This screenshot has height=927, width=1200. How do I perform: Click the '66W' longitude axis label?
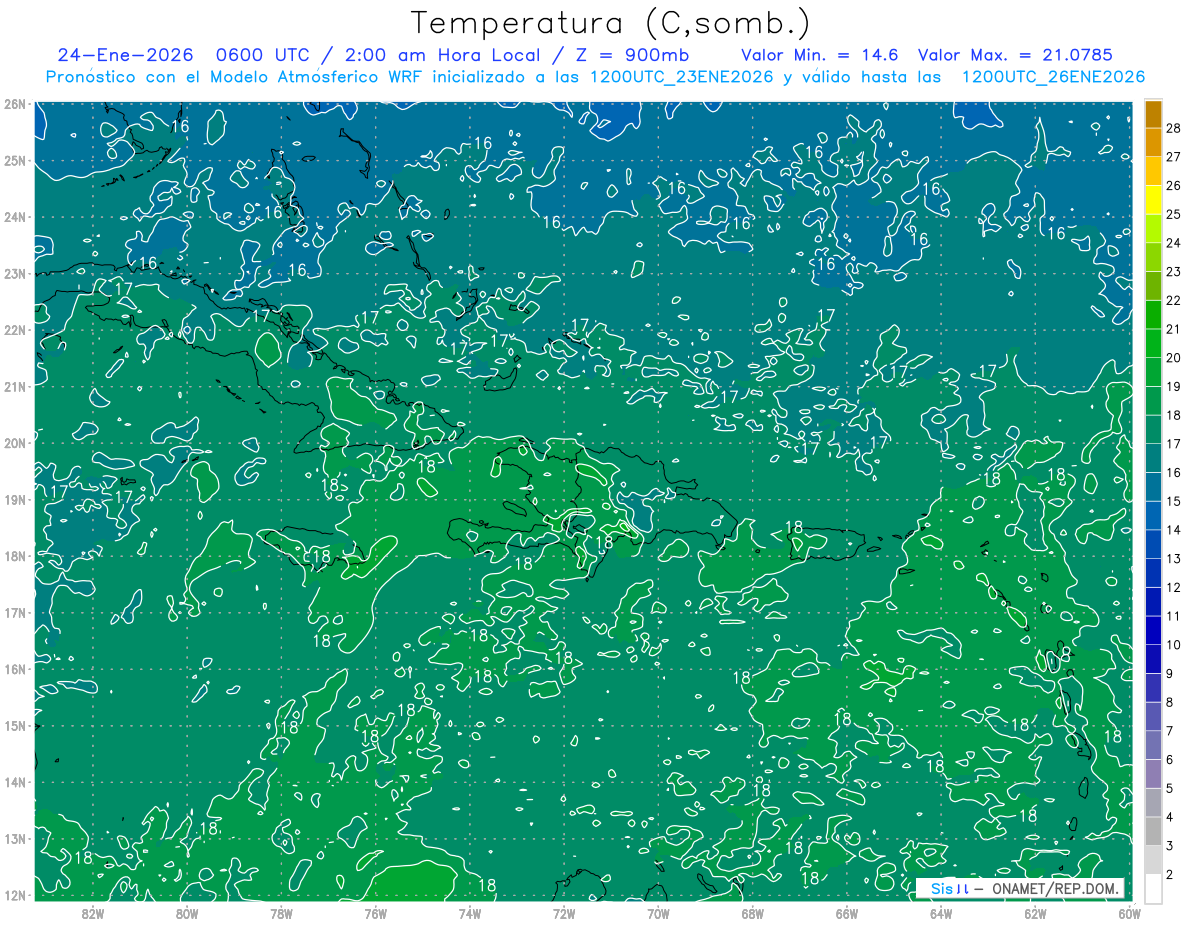coord(847,913)
